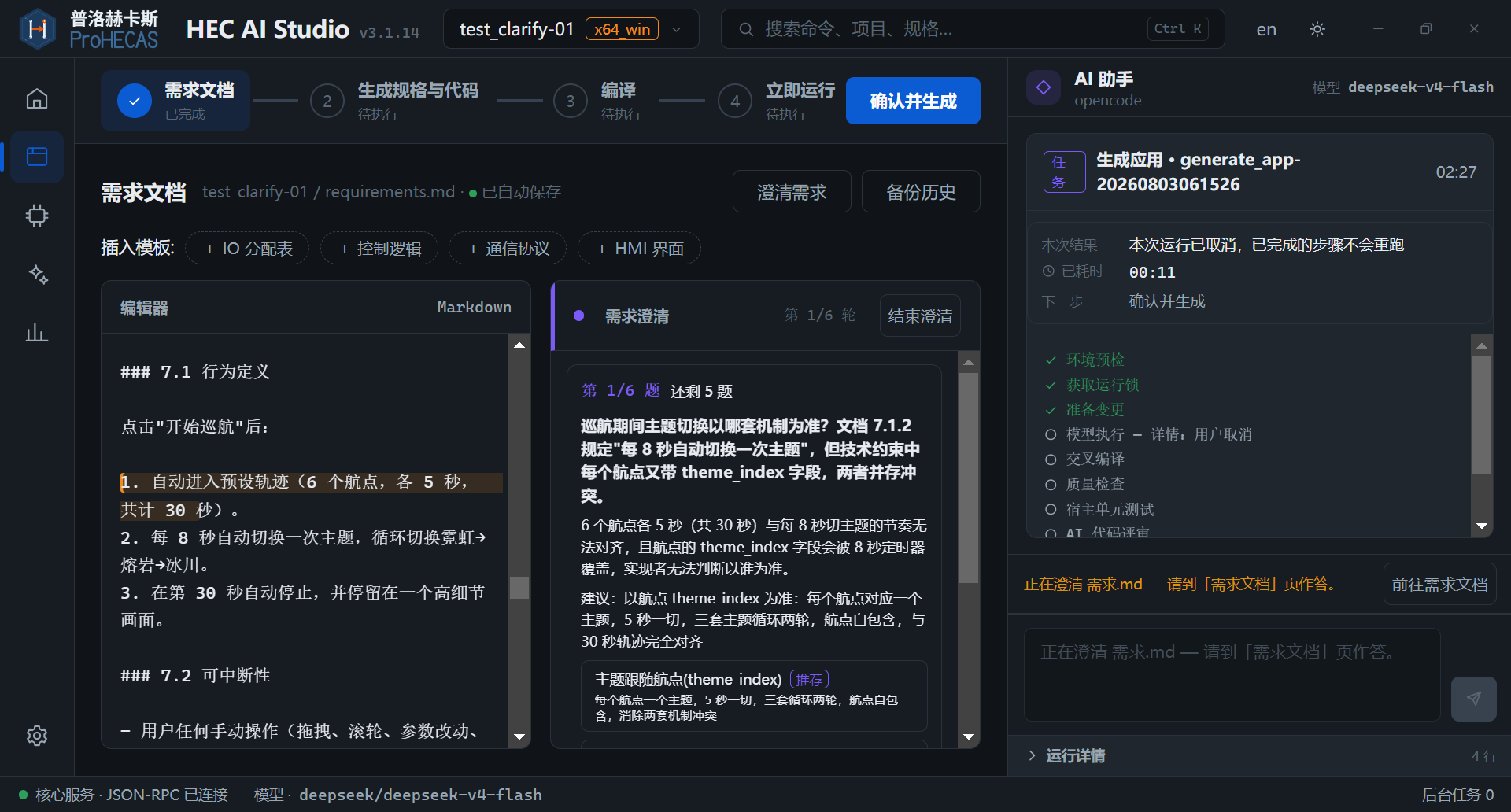Click the 澄清需求 button
Viewport: 1511px width, 812px height.
point(792,191)
